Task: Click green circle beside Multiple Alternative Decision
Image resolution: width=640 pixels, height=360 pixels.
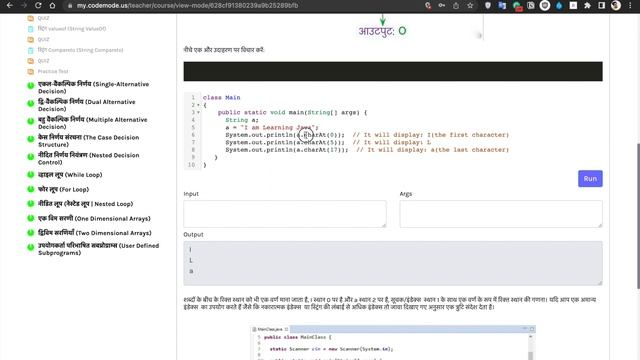Action: (x=31, y=121)
